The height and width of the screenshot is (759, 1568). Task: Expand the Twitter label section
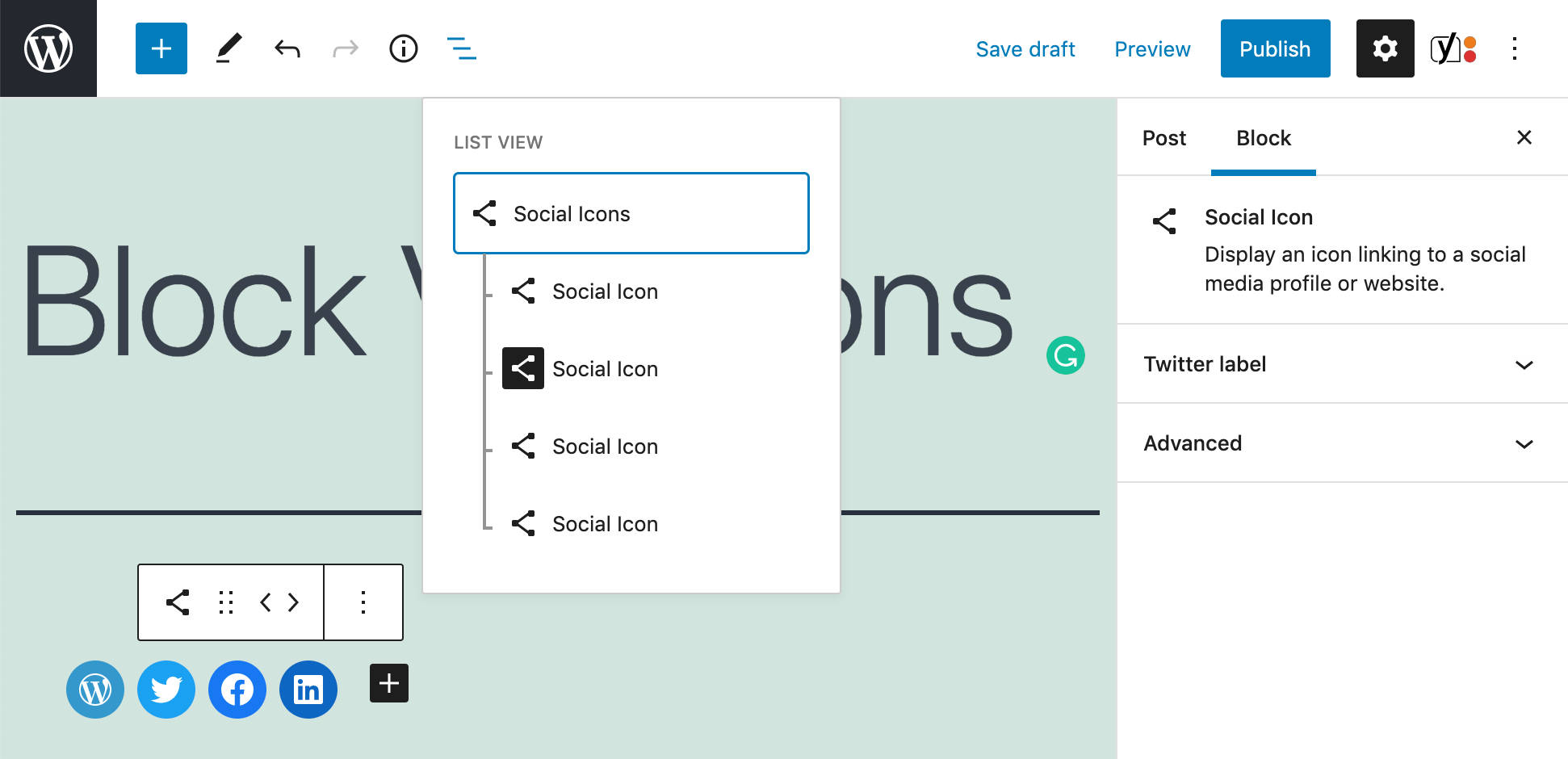point(1340,364)
